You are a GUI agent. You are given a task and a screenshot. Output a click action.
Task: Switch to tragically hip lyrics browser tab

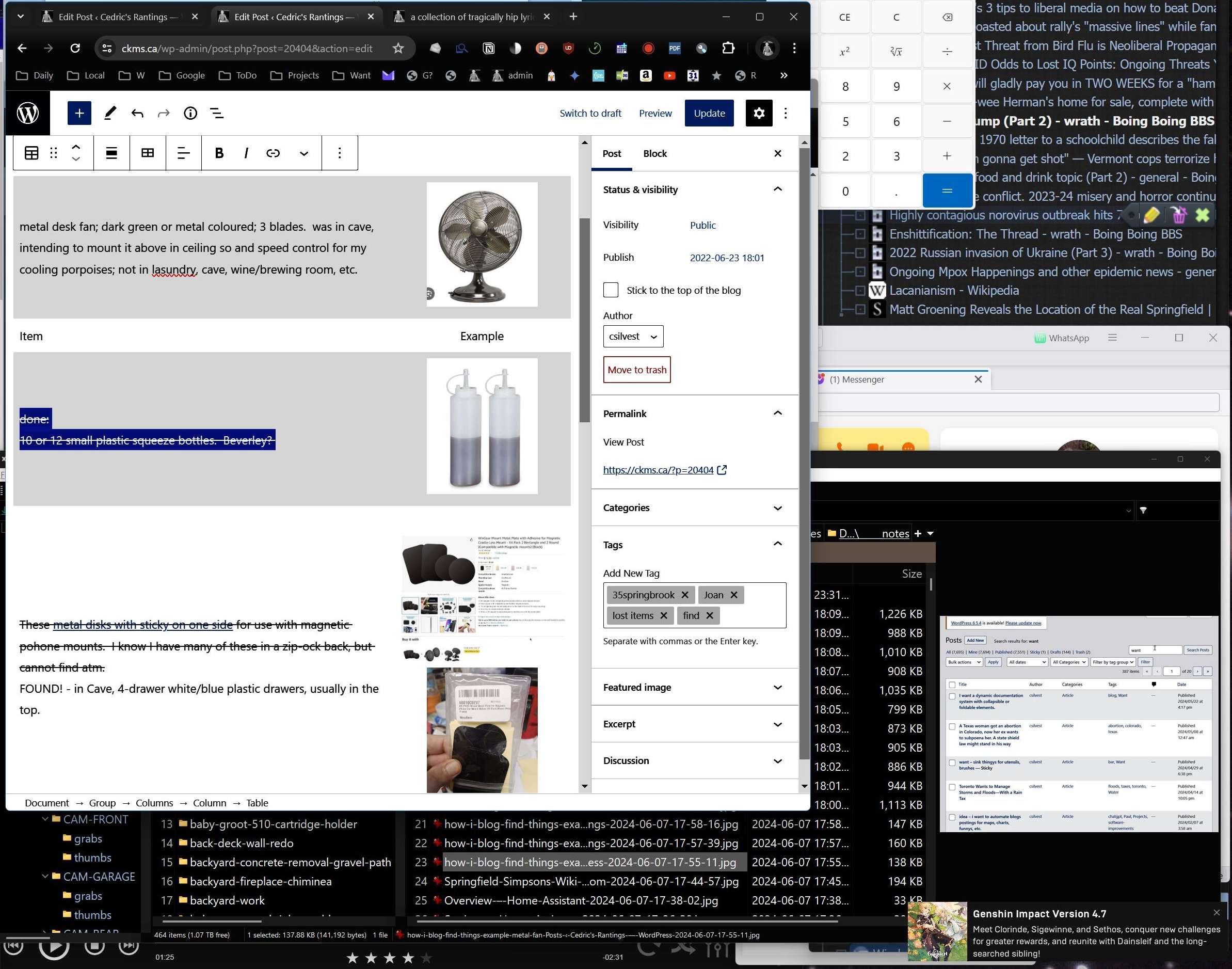point(471,17)
